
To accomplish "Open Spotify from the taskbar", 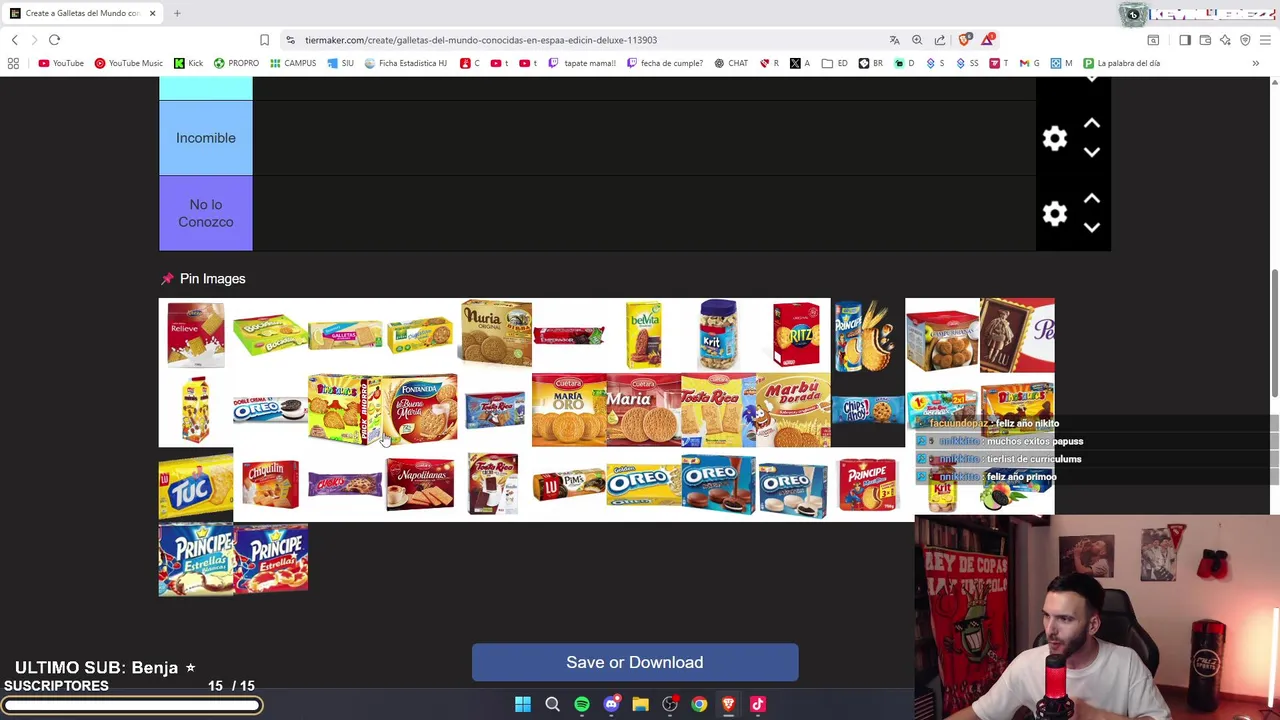I will coord(582,704).
